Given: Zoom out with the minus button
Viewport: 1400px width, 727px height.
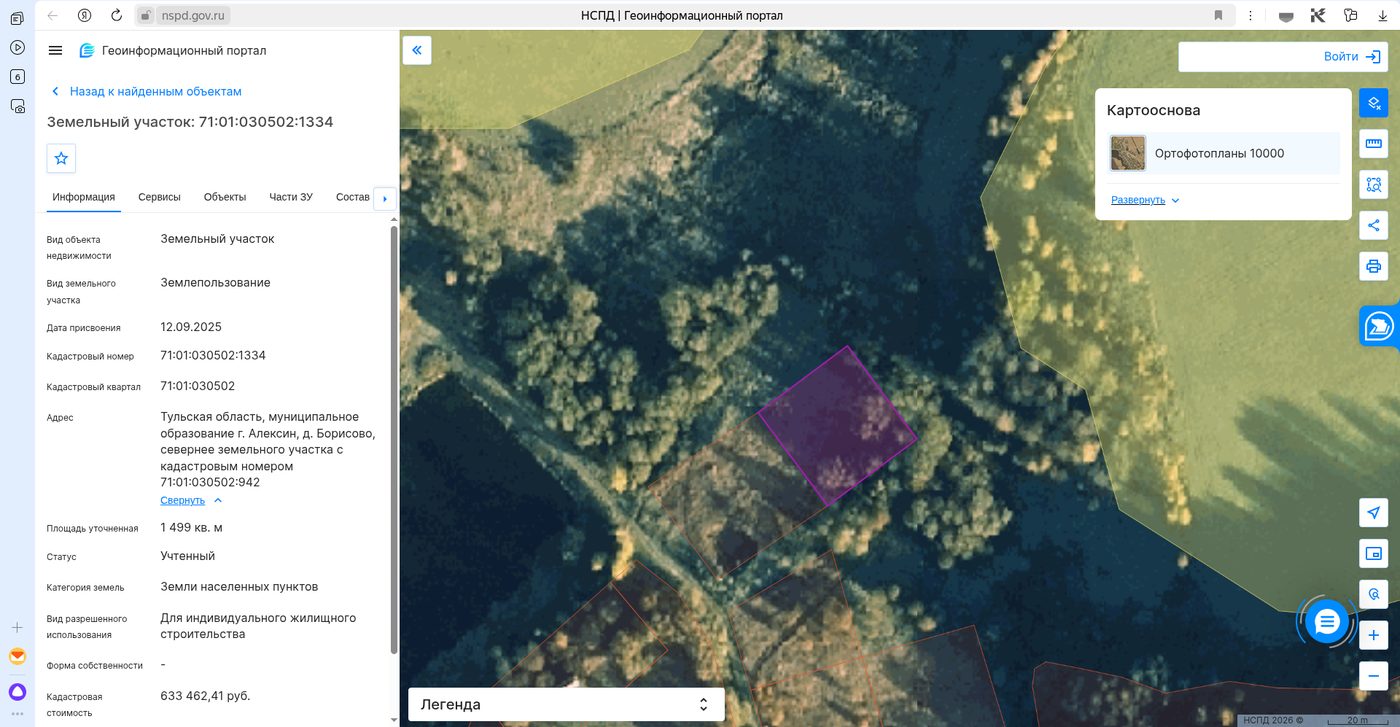Looking at the screenshot, I should (x=1374, y=676).
